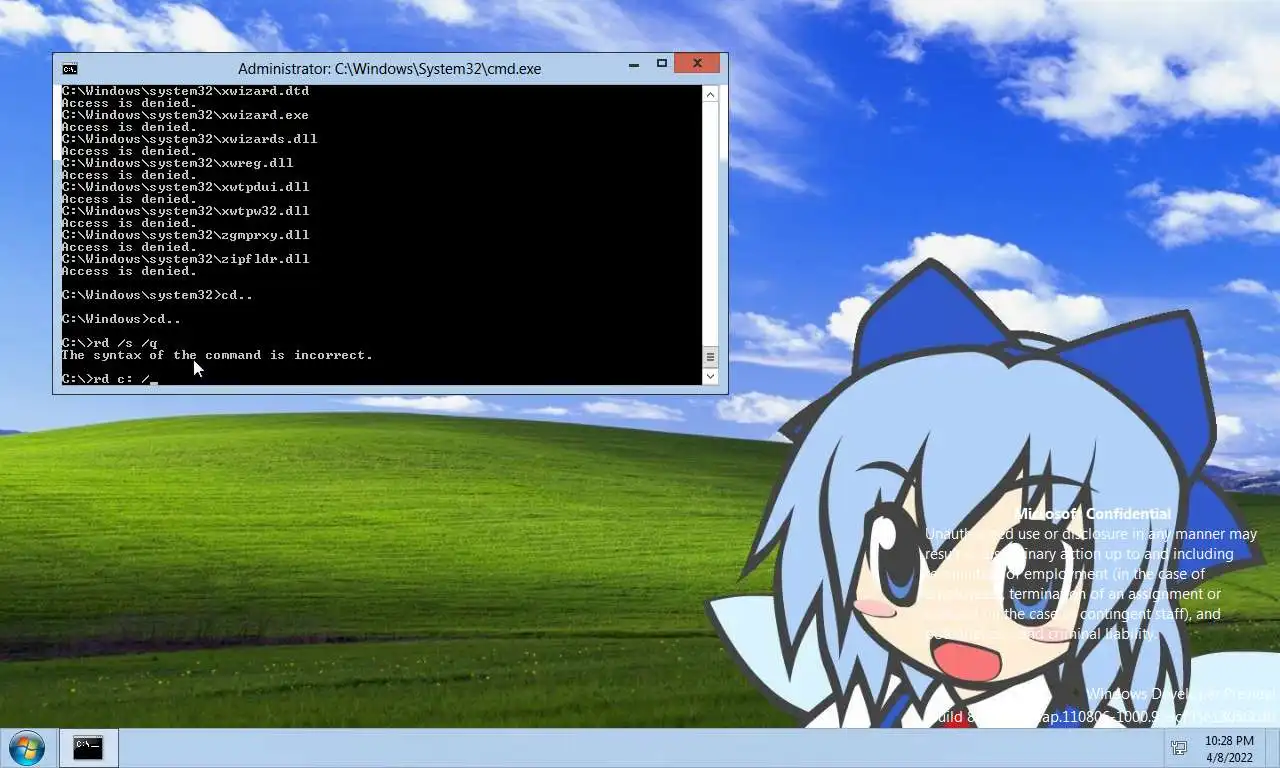Open the clock showing 10:28 PM
The height and width of the screenshot is (768, 1280).
tap(1229, 749)
